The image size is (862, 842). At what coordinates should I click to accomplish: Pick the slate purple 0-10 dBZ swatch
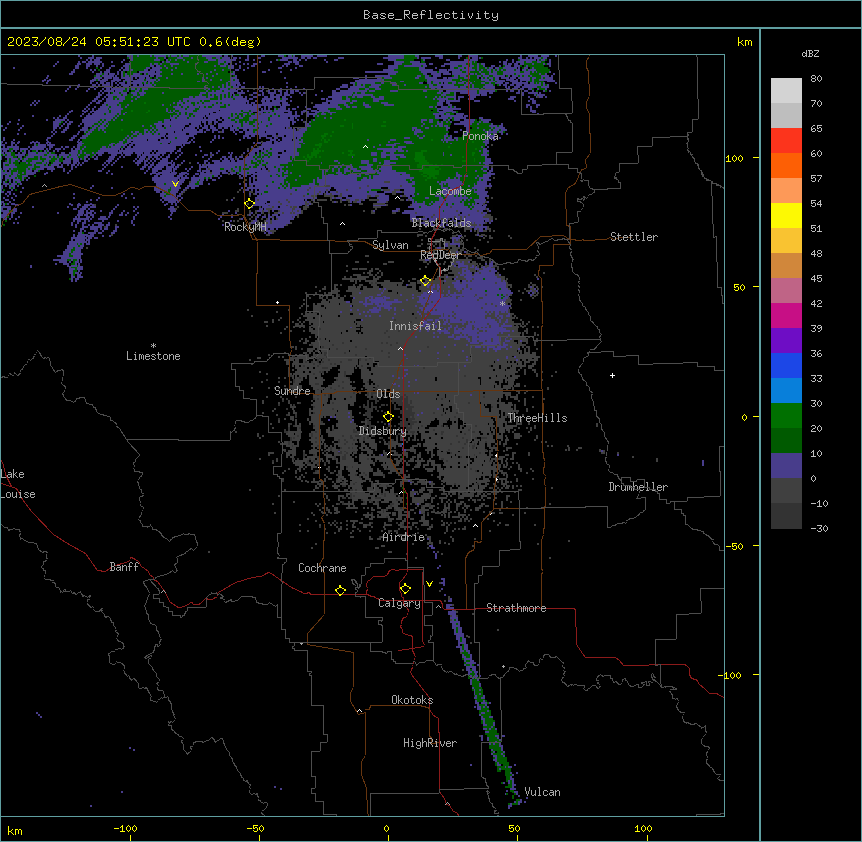pyautogui.click(x=786, y=466)
